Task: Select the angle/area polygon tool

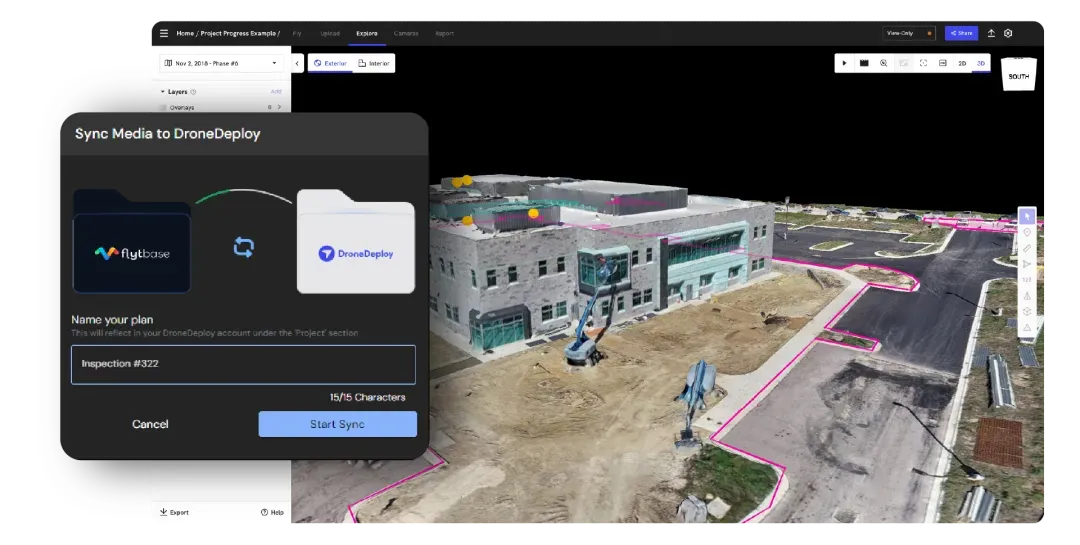Action: (1026, 264)
